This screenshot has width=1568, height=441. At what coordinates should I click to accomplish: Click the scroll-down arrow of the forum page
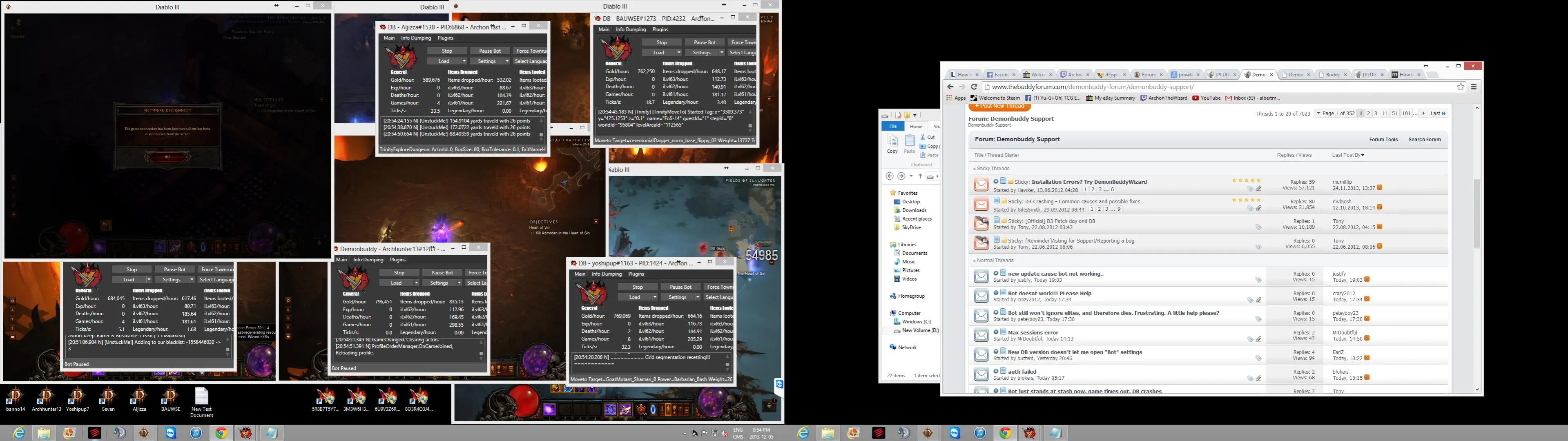[1477, 390]
